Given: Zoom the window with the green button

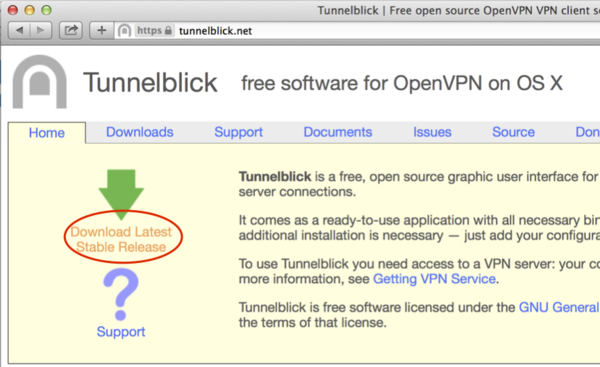Looking at the screenshot, I should tap(46, 10).
